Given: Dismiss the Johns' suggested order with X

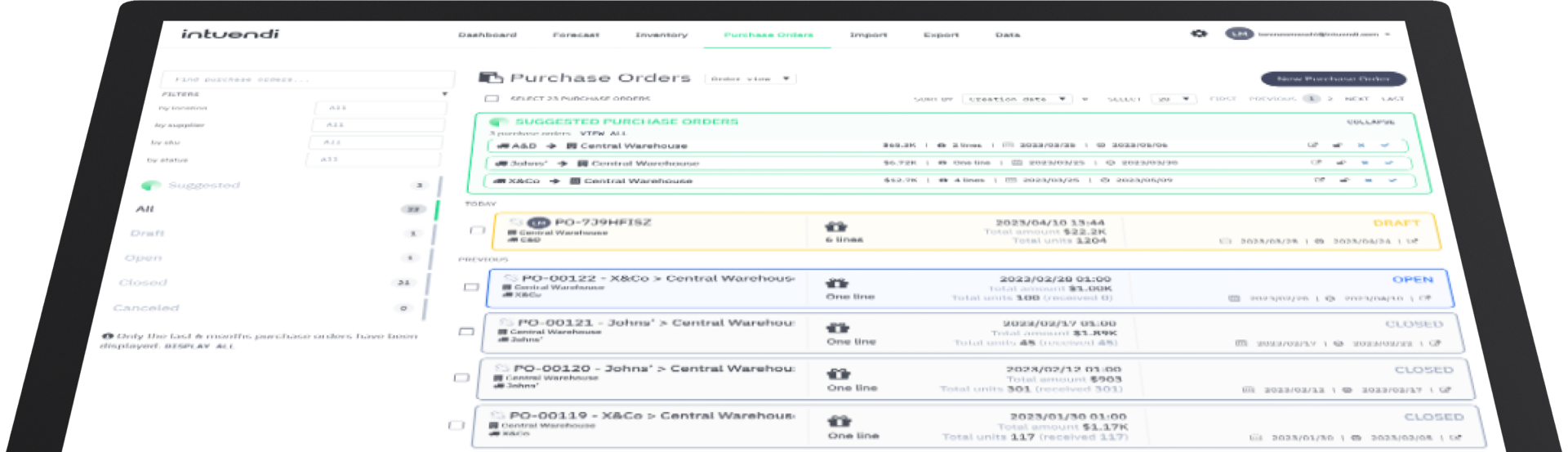Looking at the screenshot, I should pos(1365,162).
